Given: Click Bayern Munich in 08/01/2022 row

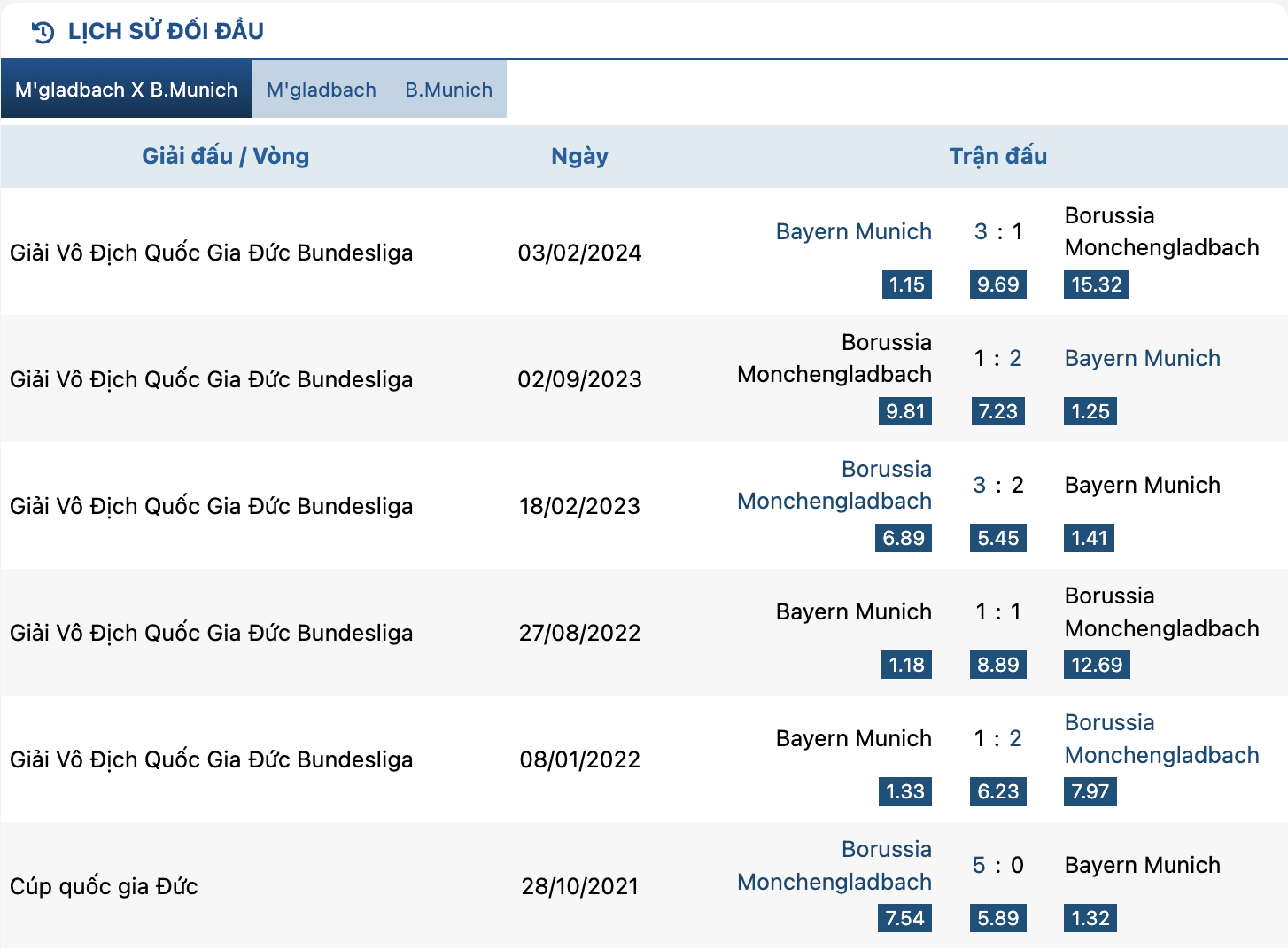Looking at the screenshot, I should click(x=854, y=738).
